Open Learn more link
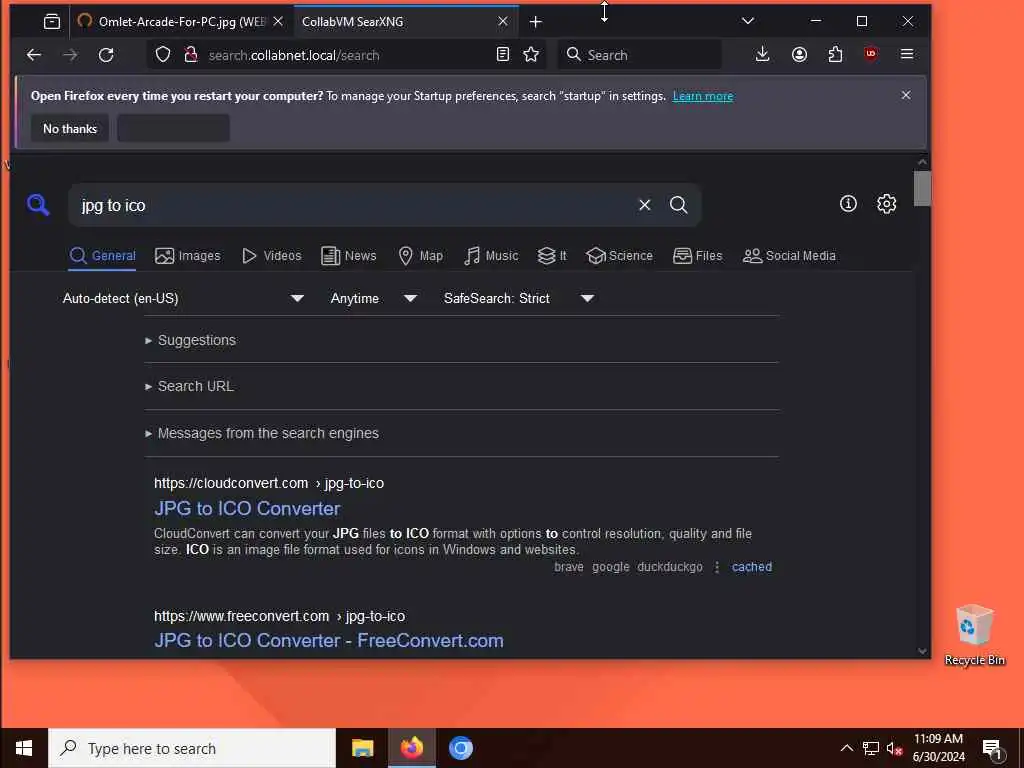Image resolution: width=1024 pixels, height=768 pixels. (703, 96)
